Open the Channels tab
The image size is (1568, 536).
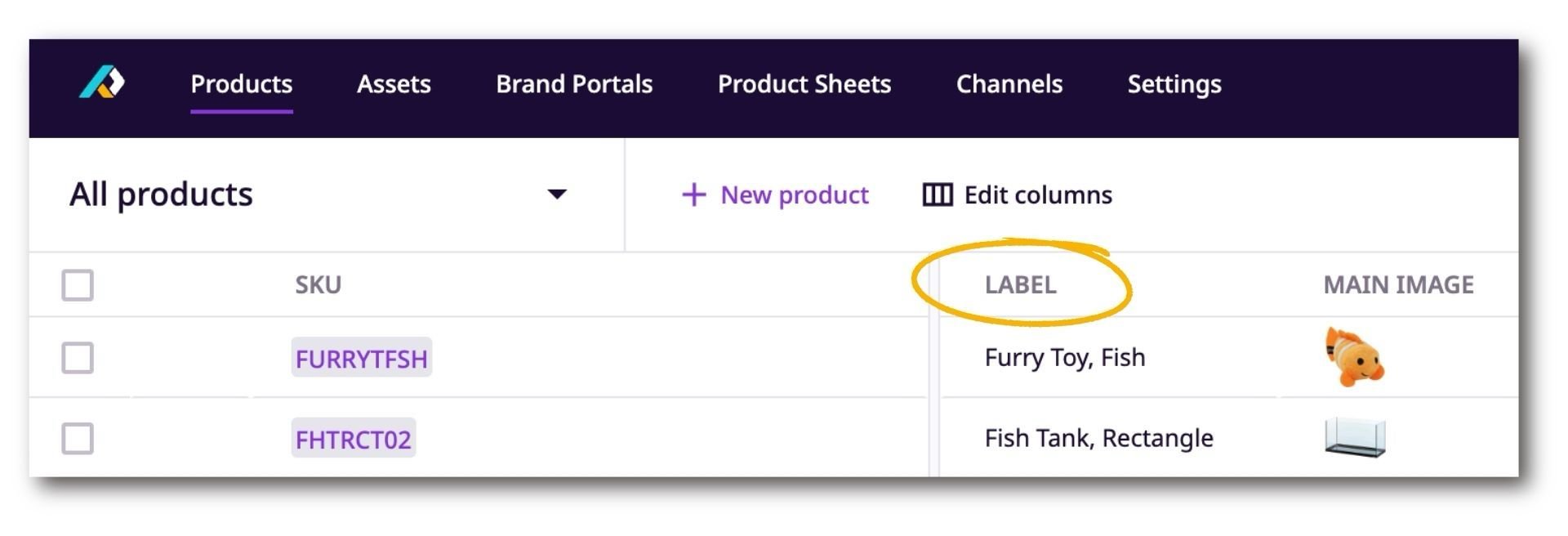(1009, 84)
